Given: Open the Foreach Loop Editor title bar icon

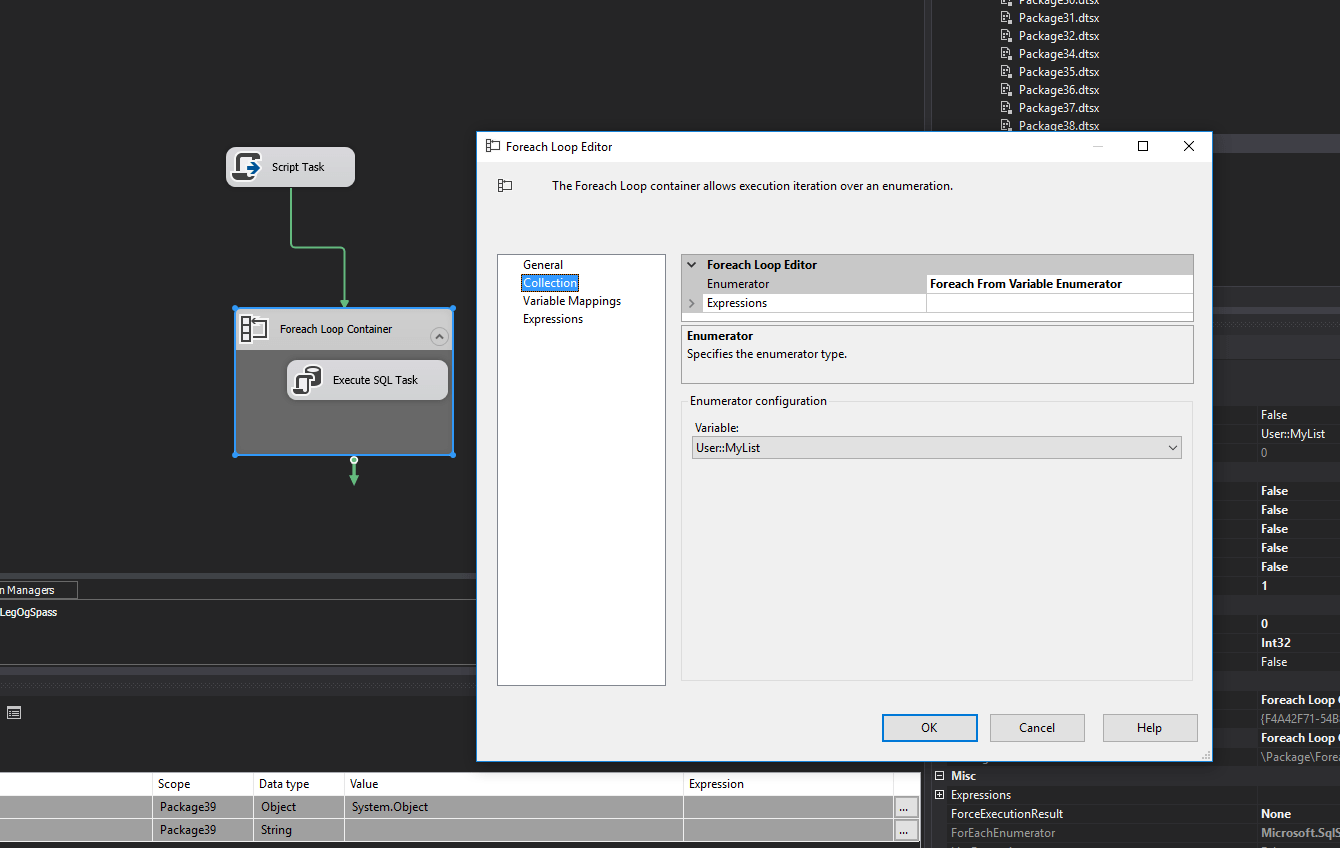Looking at the screenshot, I should pos(492,146).
